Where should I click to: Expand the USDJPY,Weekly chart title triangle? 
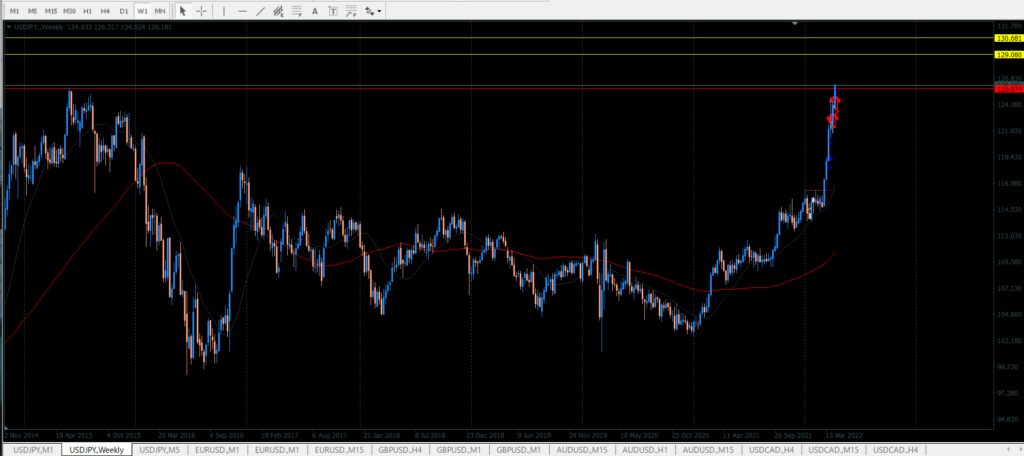(x=9, y=27)
